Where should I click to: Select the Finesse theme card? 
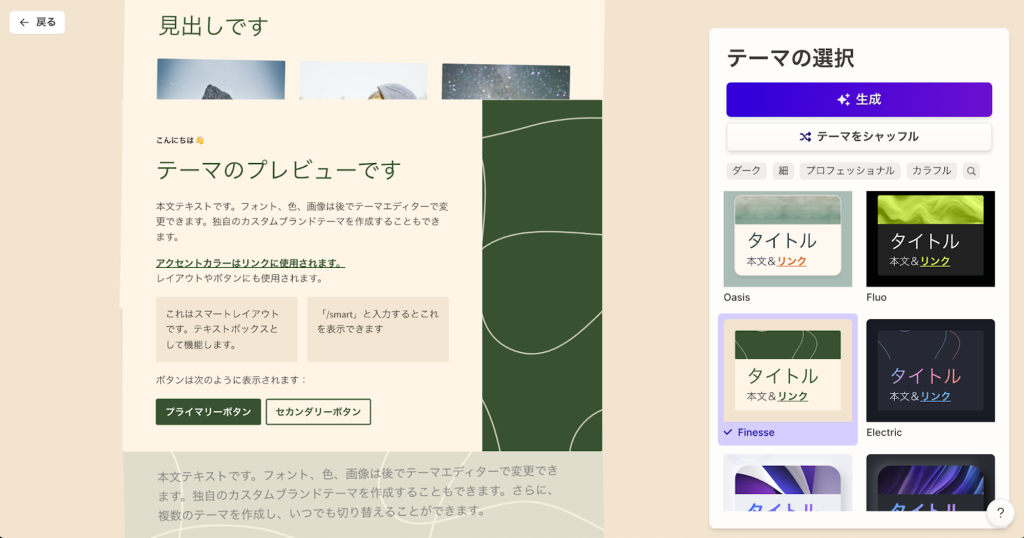click(x=788, y=370)
